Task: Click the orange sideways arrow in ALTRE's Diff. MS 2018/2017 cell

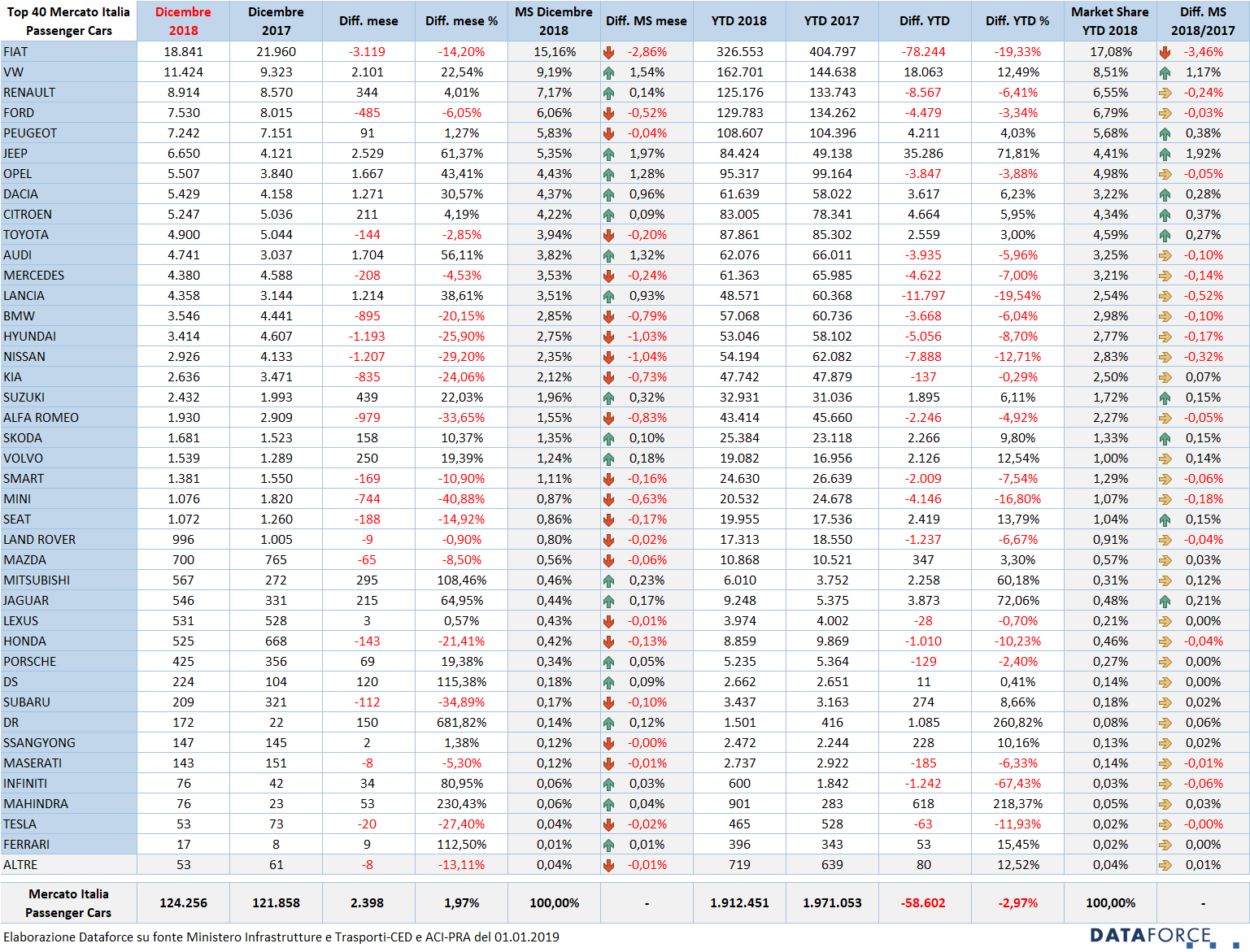Action: (x=1165, y=865)
